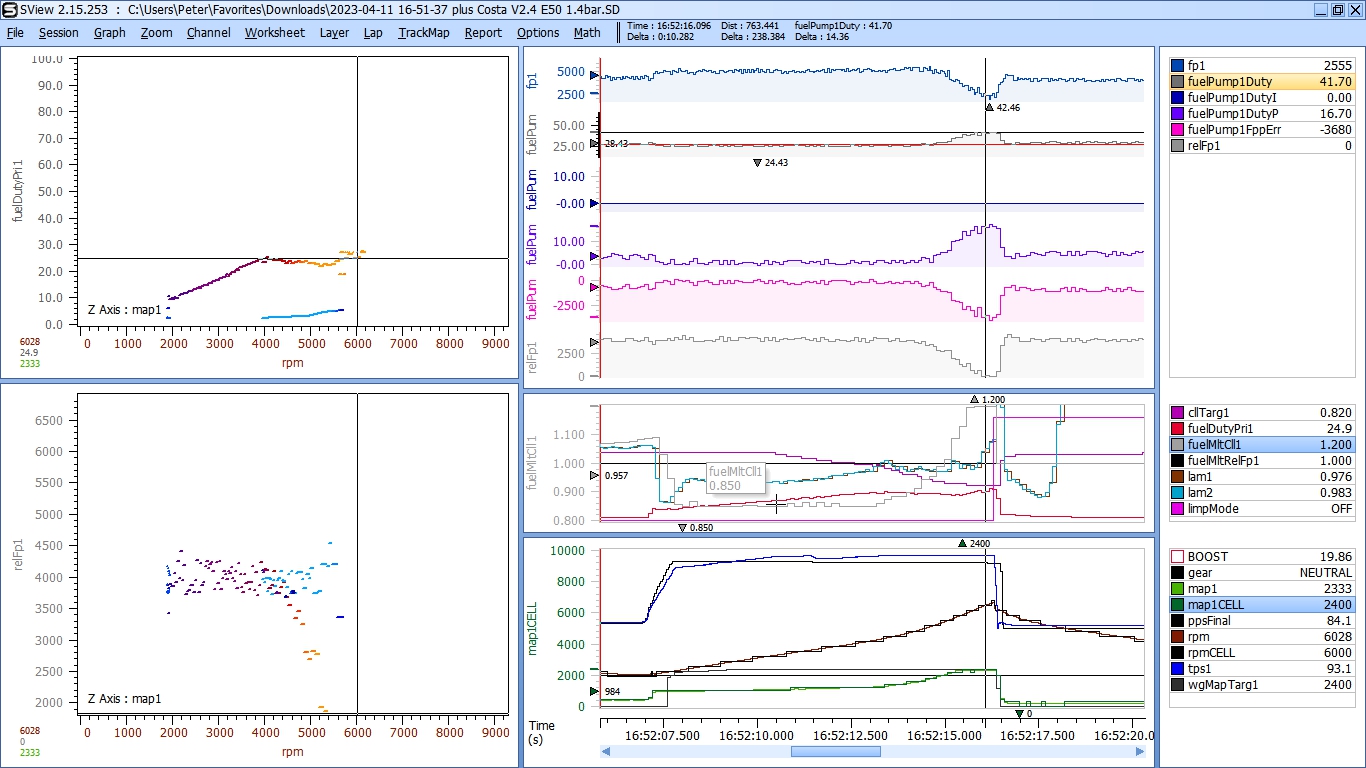Click the fuelMltCll1 color swatch
This screenshot has width=1366, height=768.
click(x=1177, y=444)
